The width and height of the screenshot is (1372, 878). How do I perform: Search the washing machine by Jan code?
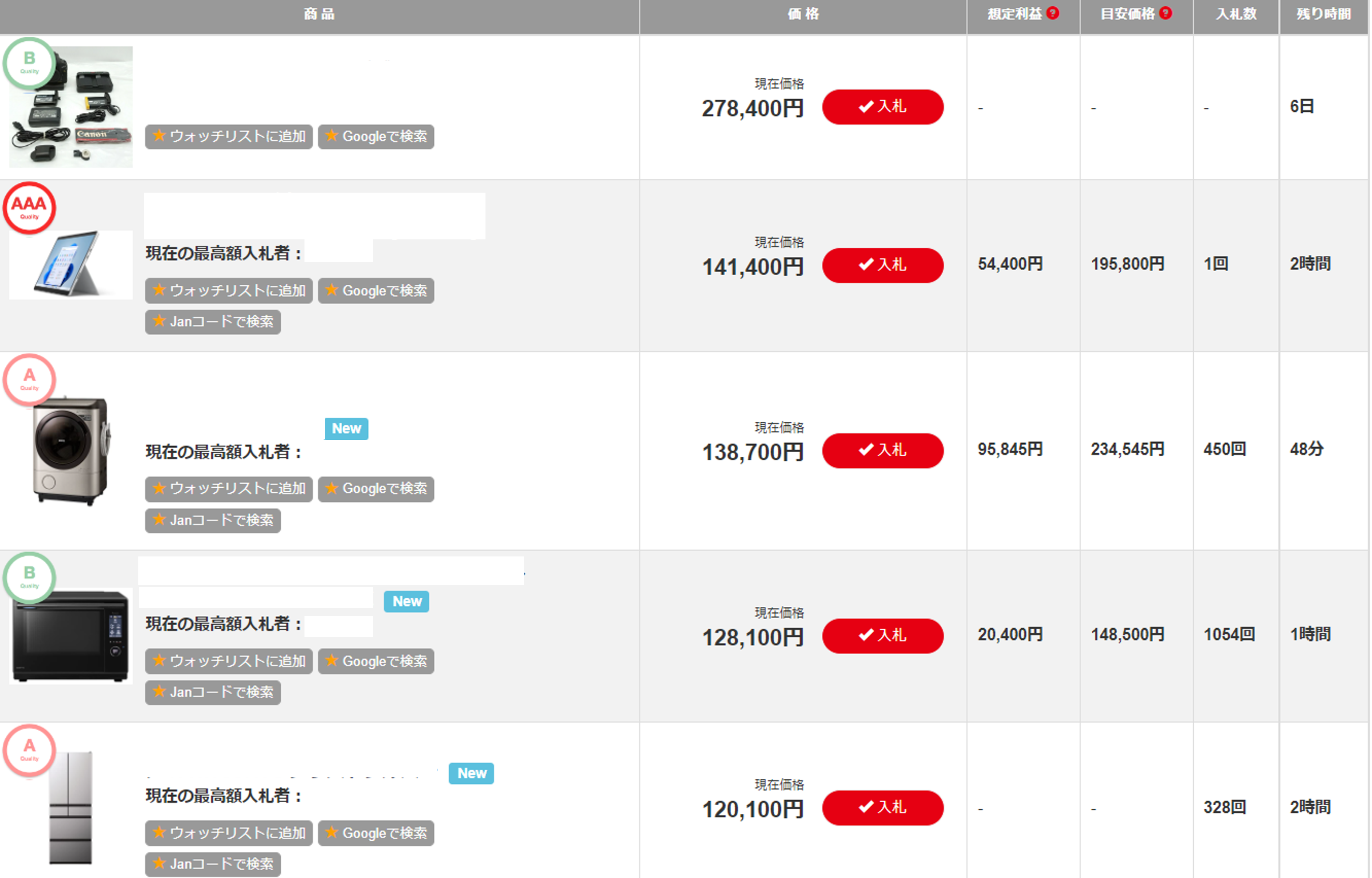(212, 520)
